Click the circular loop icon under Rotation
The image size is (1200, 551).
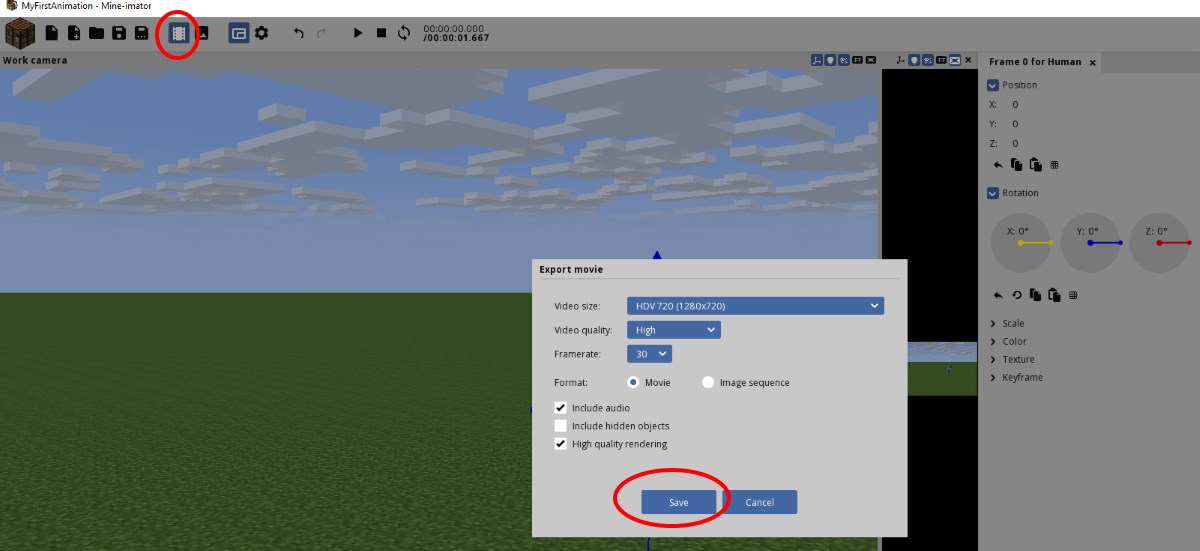click(x=1017, y=295)
